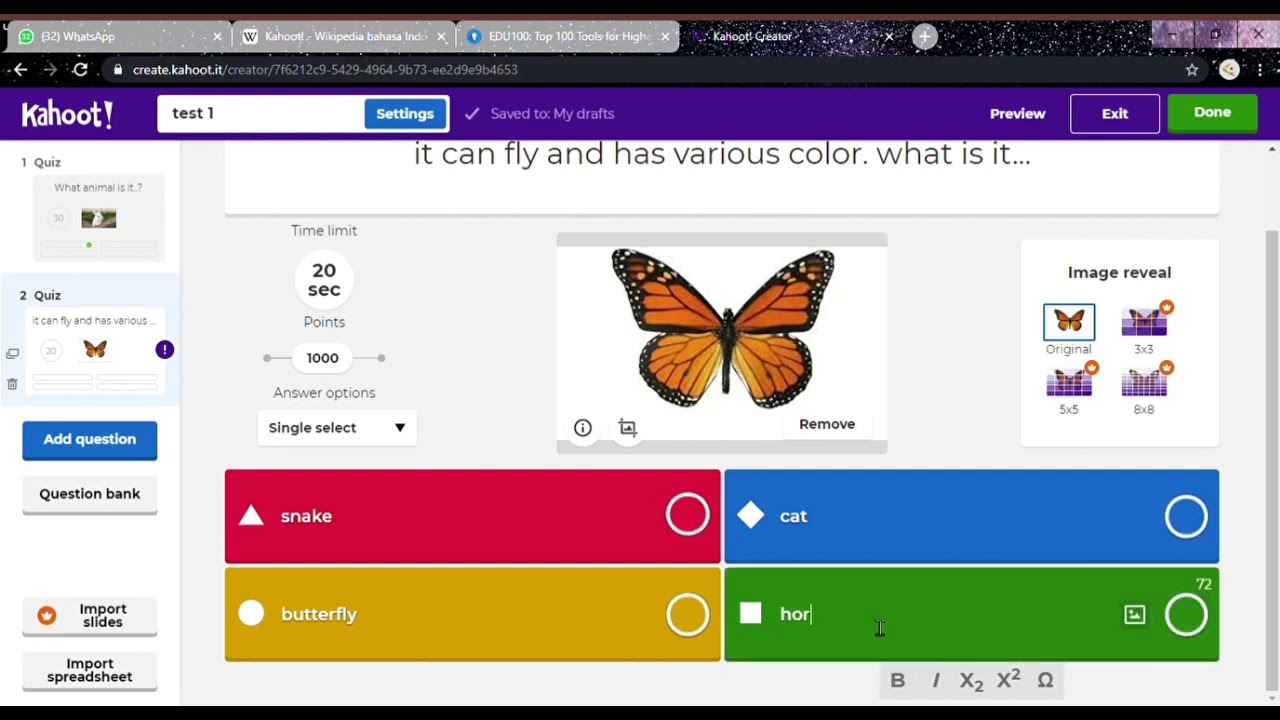Select 5x5 image reveal option
The image size is (1280, 720).
[x=1069, y=389]
